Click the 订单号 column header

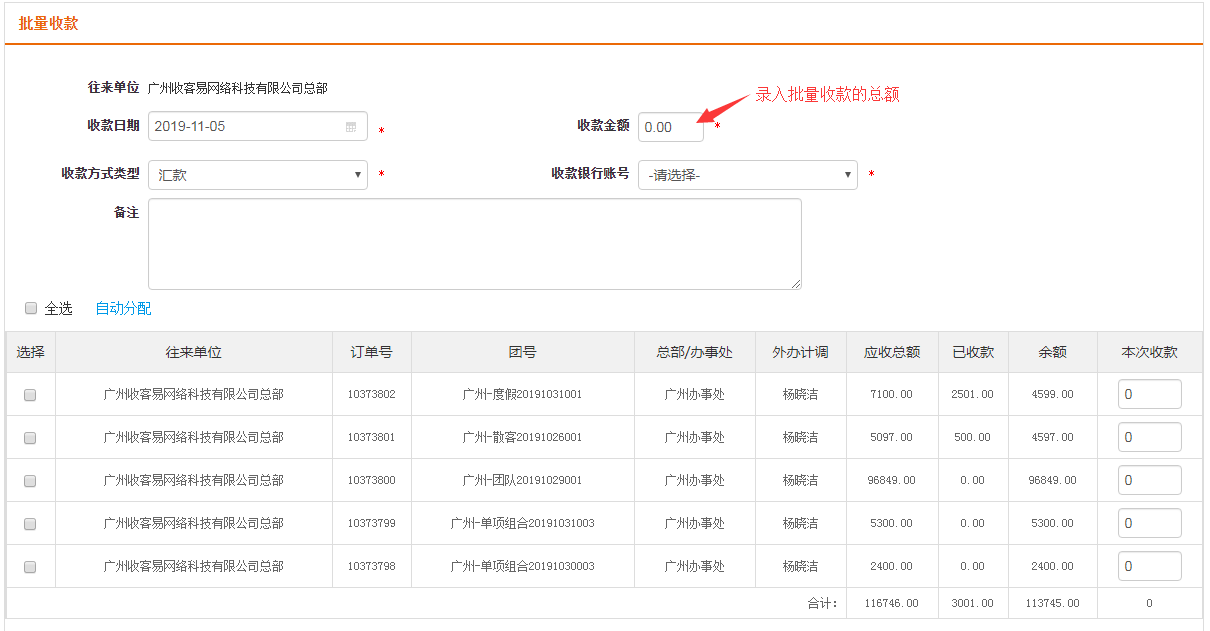tap(371, 352)
